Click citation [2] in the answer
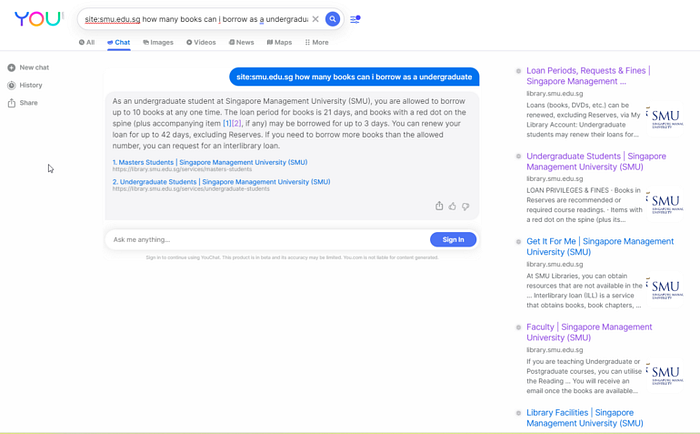The width and height of the screenshot is (700, 434). [236, 123]
